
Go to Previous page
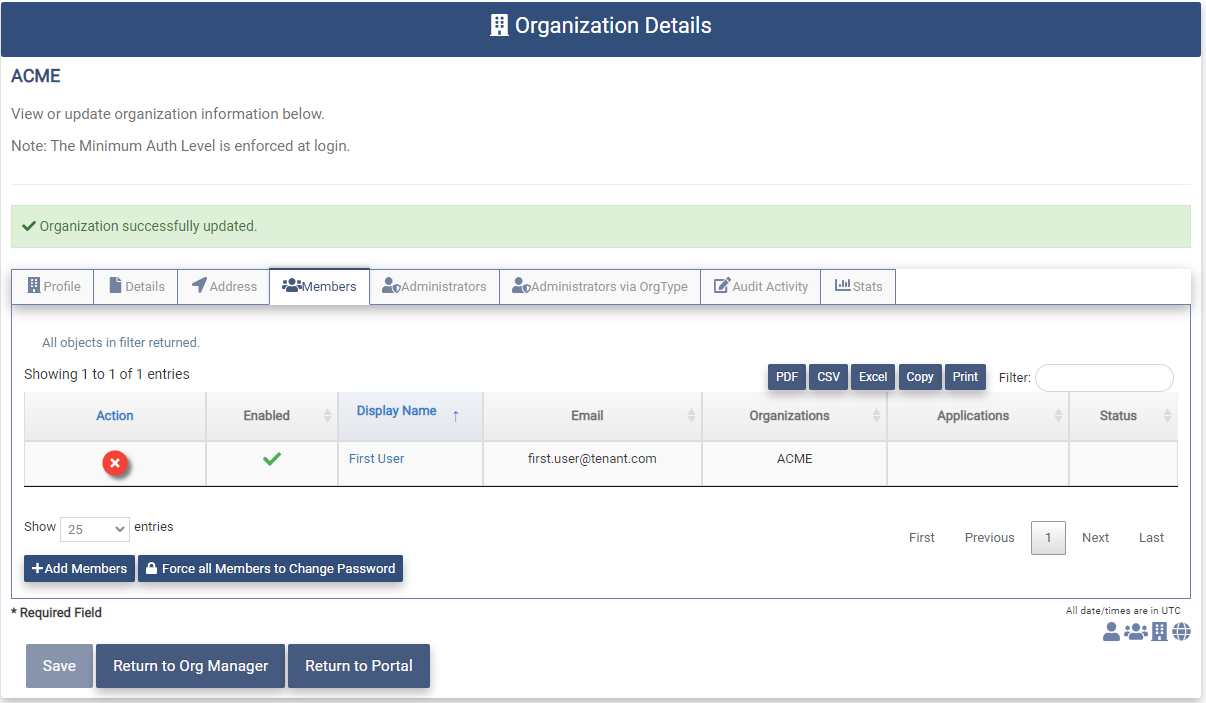[x=990, y=538]
